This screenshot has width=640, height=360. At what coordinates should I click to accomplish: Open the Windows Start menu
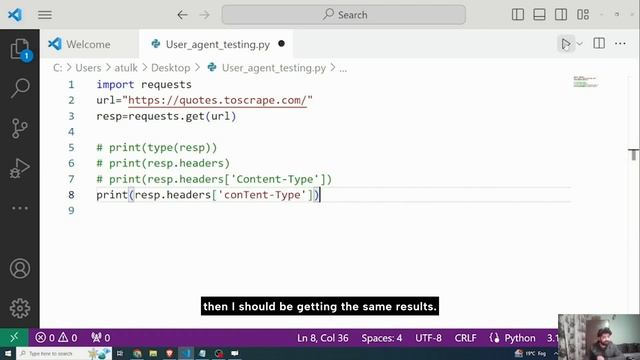(8, 353)
